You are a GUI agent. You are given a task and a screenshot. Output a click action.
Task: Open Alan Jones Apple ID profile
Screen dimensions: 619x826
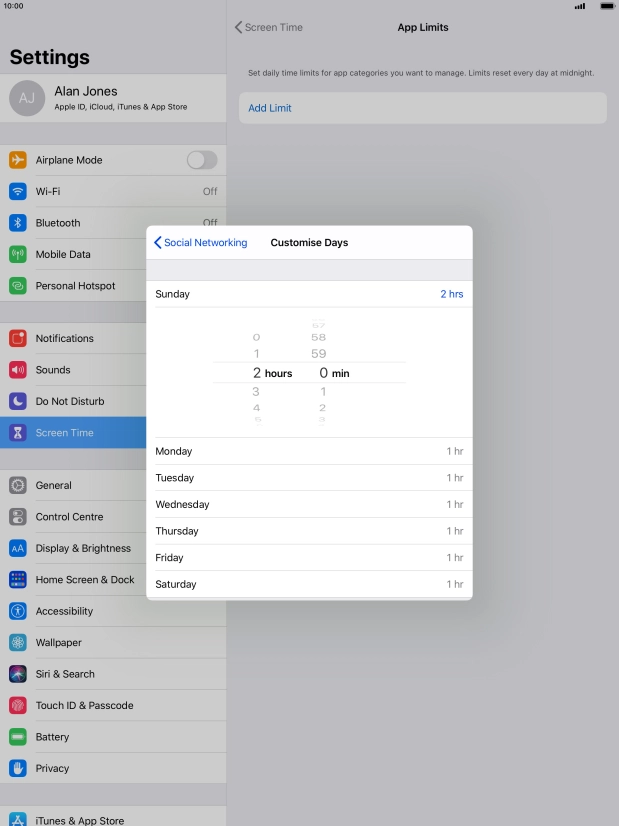(x=113, y=98)
